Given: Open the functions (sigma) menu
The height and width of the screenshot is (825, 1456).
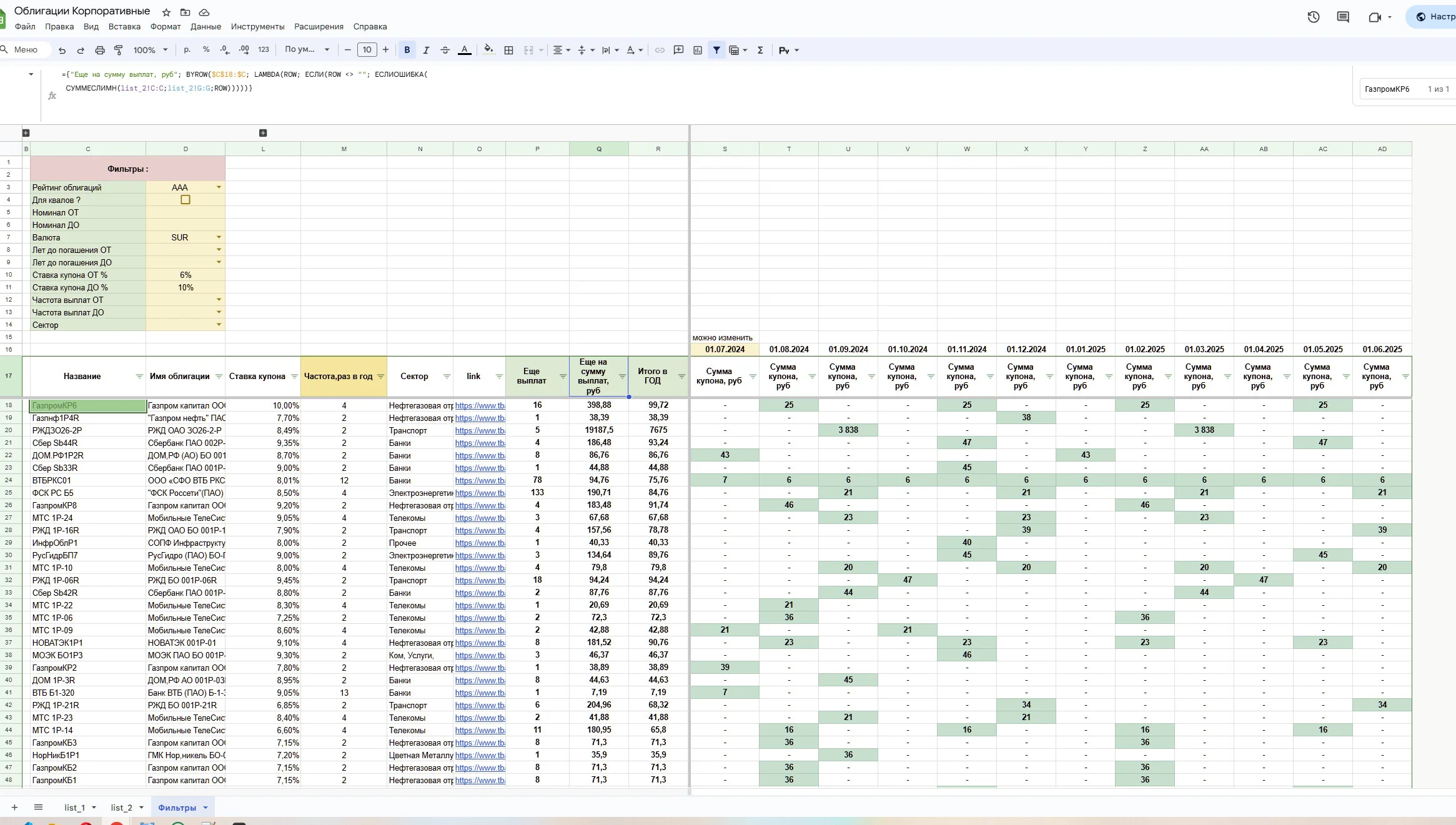Looking at the screenshot, I should (x=760, y=50).
